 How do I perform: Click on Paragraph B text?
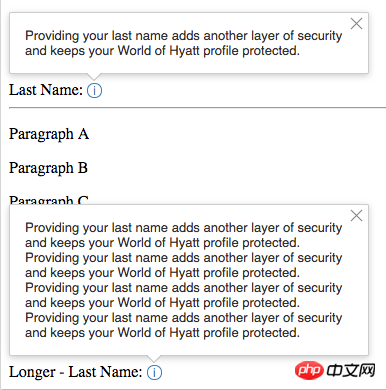pos(48,169)
